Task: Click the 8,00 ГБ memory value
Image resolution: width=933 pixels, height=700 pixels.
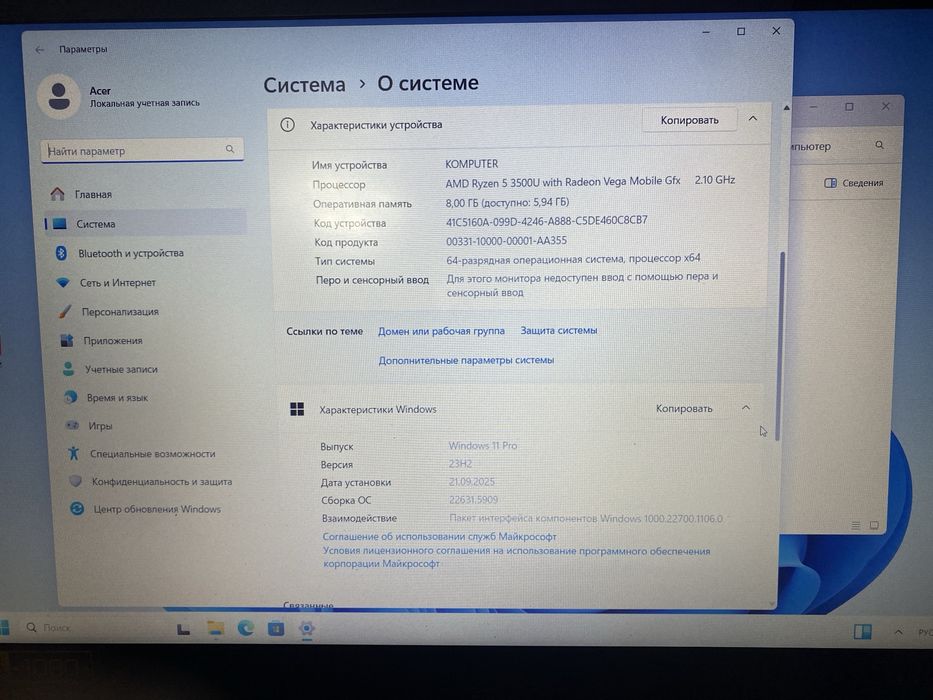Action: 507,202
